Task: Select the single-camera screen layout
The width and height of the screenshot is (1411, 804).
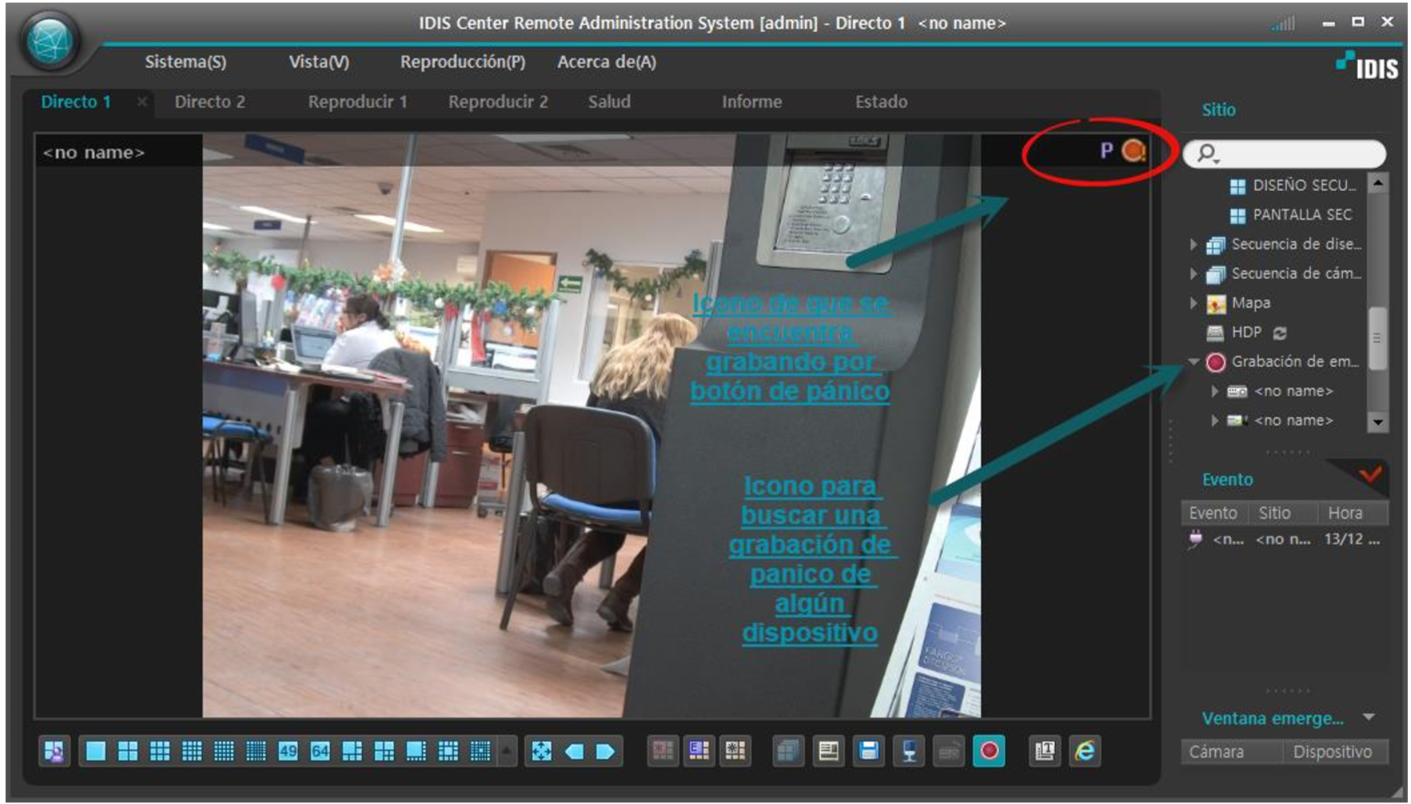Action: point(95,751)
